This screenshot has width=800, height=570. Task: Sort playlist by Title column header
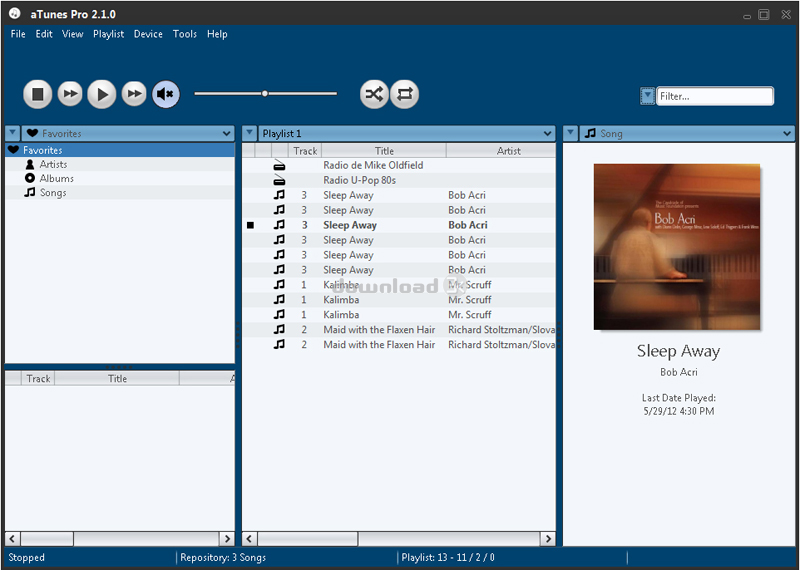(x=384, y=151)
